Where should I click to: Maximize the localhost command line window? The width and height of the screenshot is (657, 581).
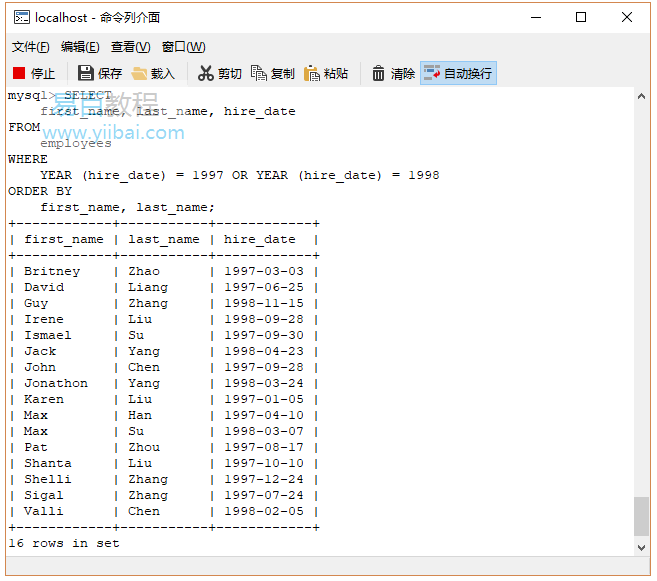[x=581, y=17]
